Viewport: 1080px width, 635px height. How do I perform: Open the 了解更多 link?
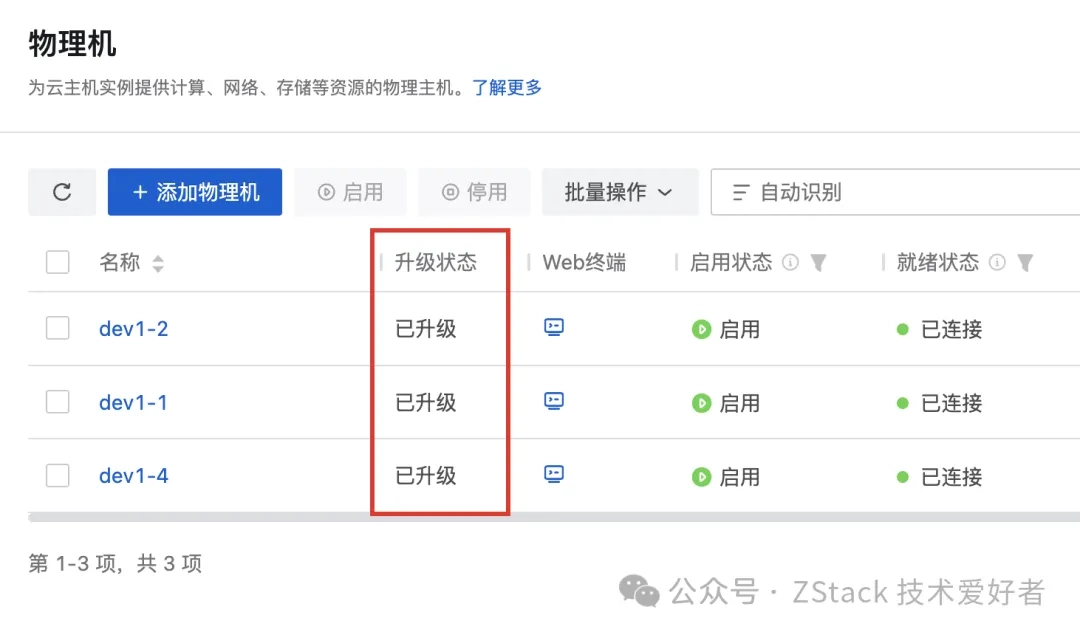(x=507, y=88)
